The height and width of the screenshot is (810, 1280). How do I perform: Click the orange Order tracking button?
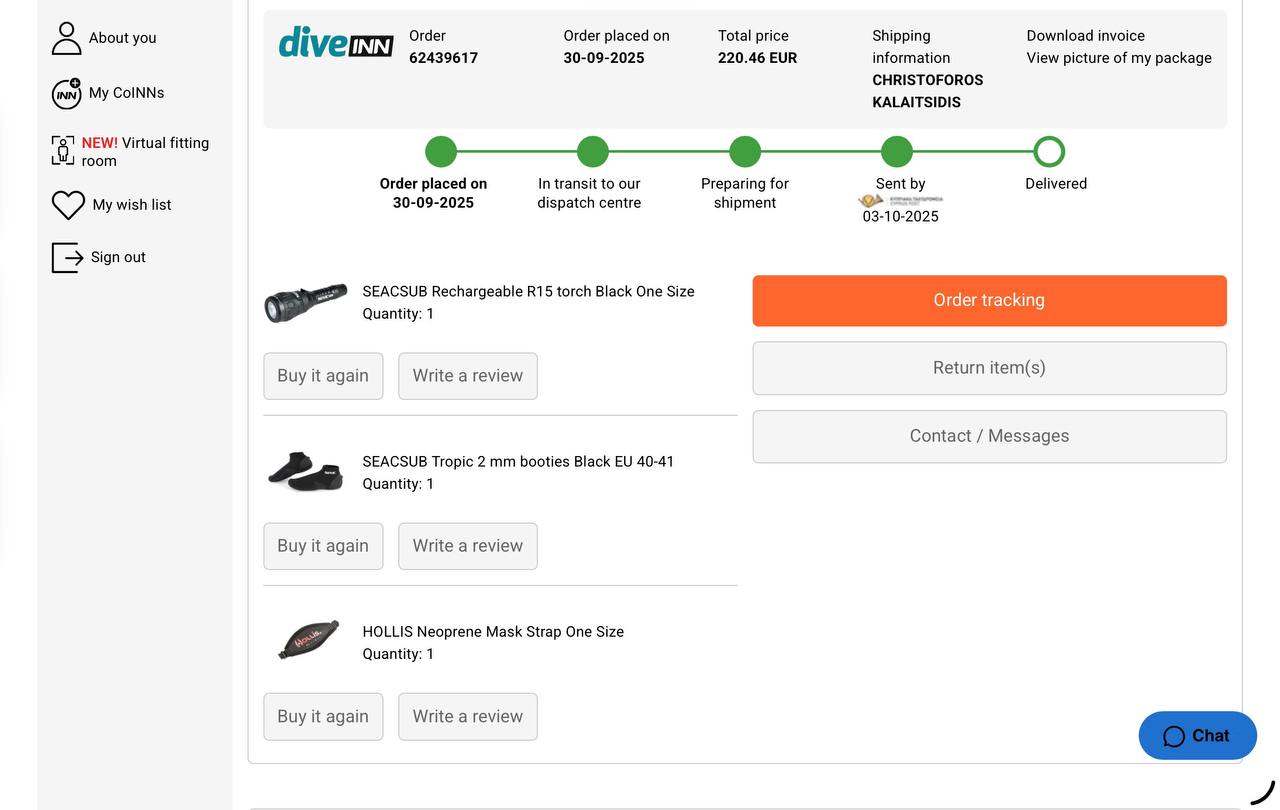tap(989, 300)
